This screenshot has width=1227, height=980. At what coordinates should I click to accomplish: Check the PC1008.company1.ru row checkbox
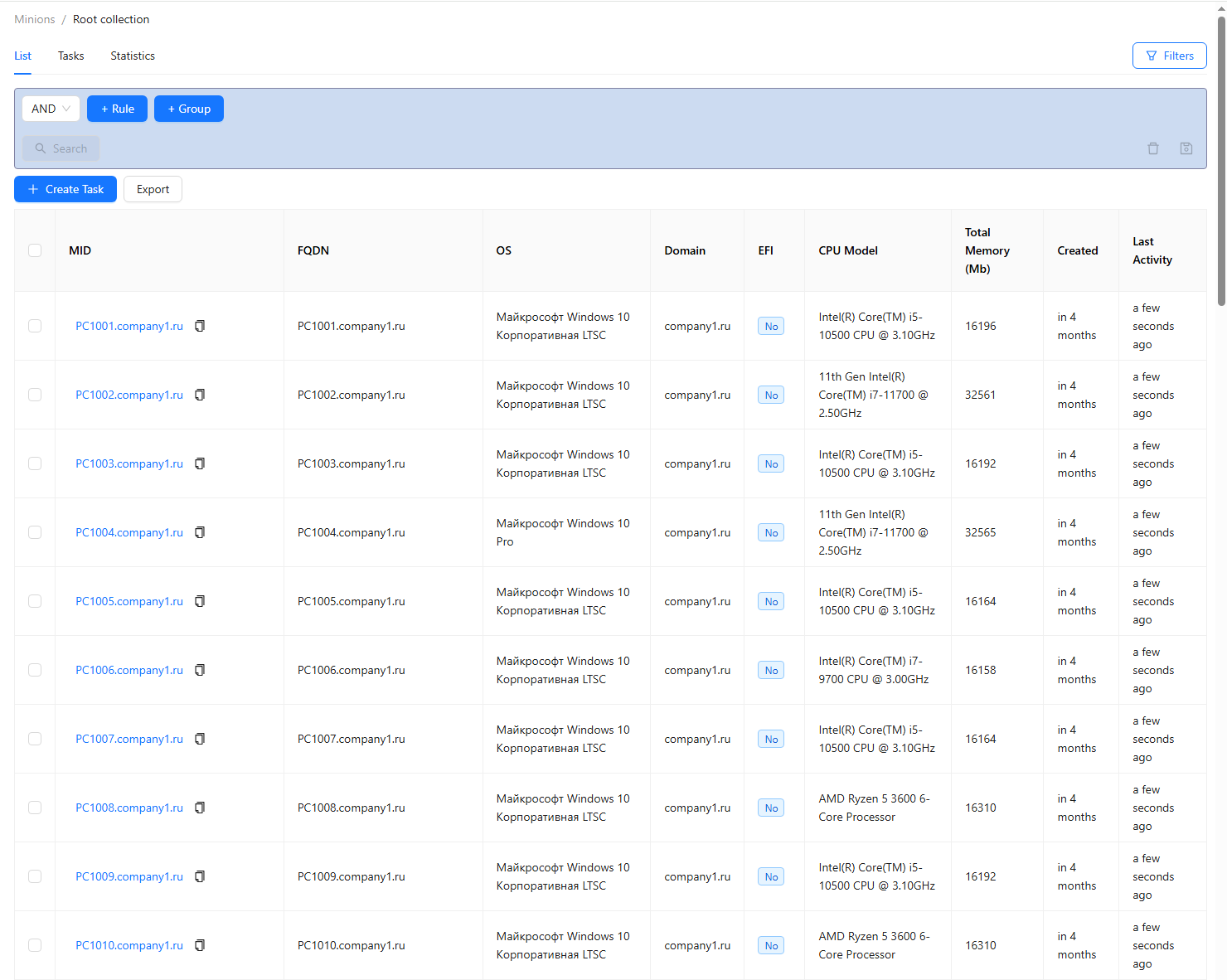(x=35, y=808)
